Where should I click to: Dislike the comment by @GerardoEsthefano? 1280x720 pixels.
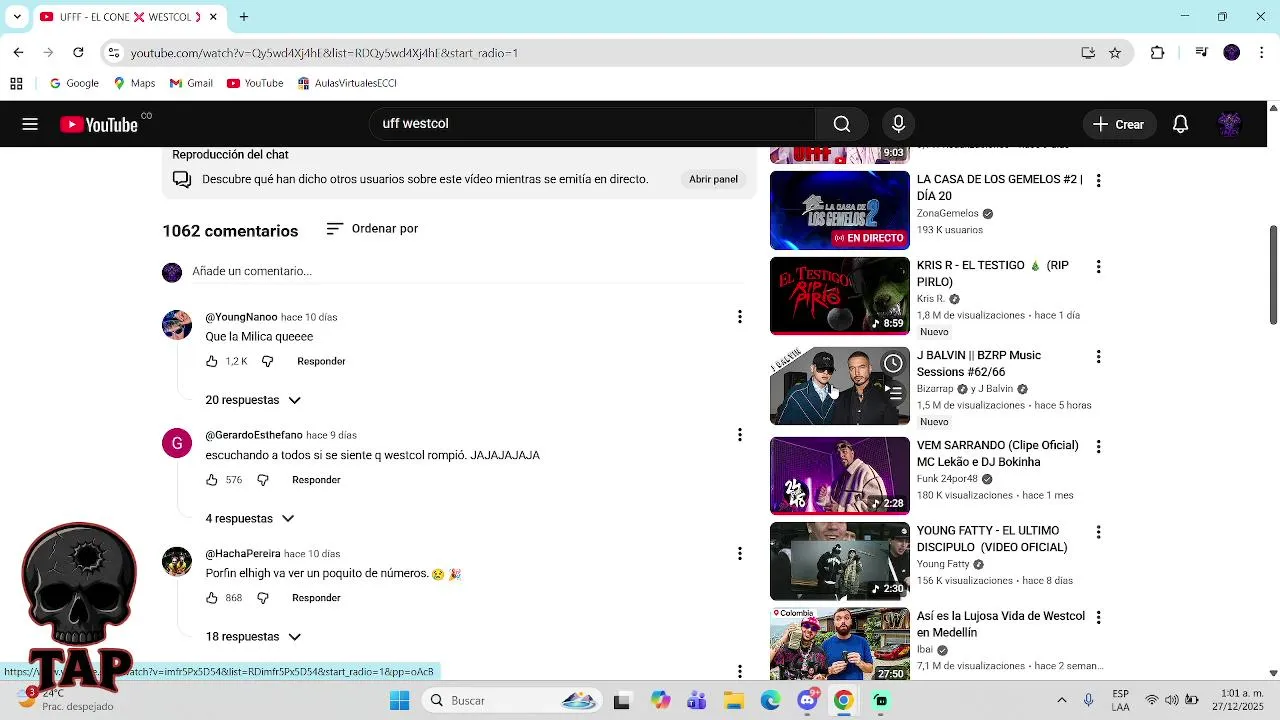pos(263,480)
